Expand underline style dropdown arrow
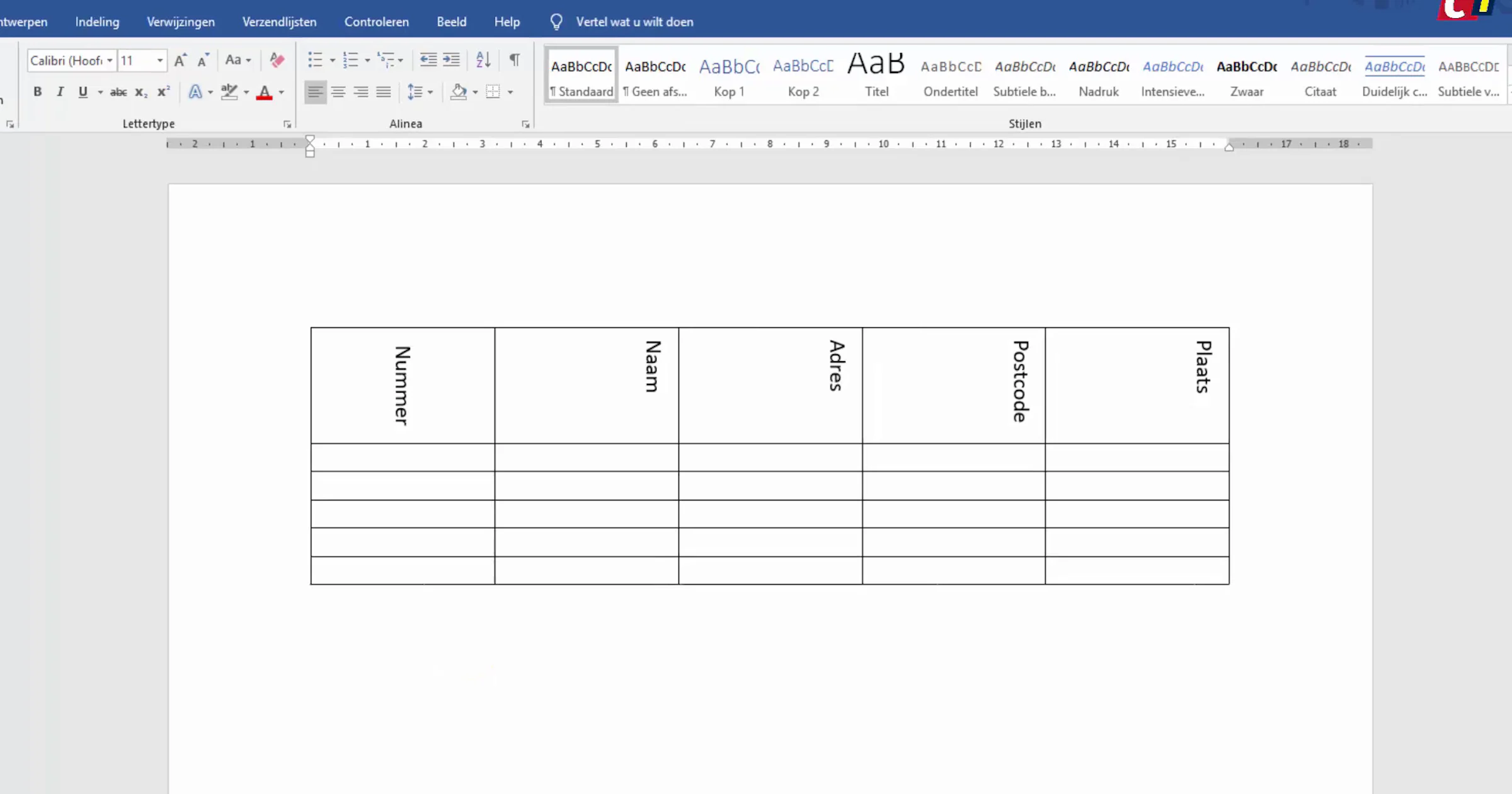Screen dimensions: 1512x794 [100, 92]
